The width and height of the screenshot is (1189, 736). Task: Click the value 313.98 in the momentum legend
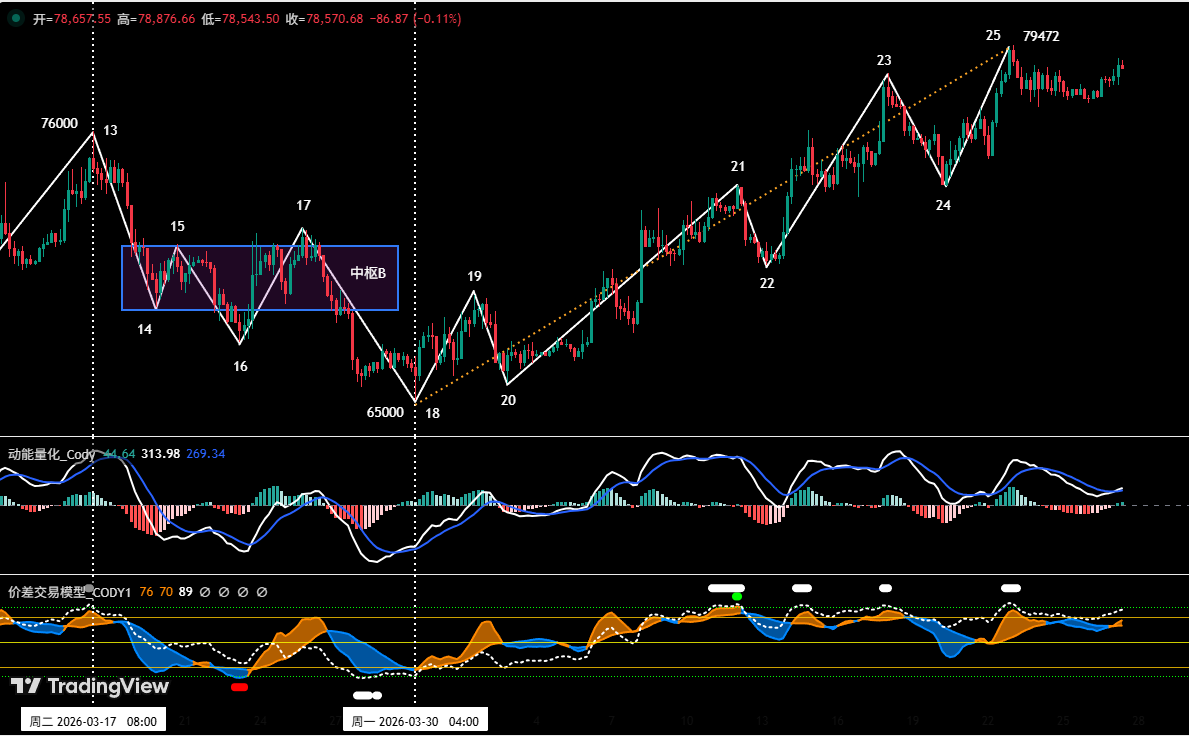tap(163, 453)
